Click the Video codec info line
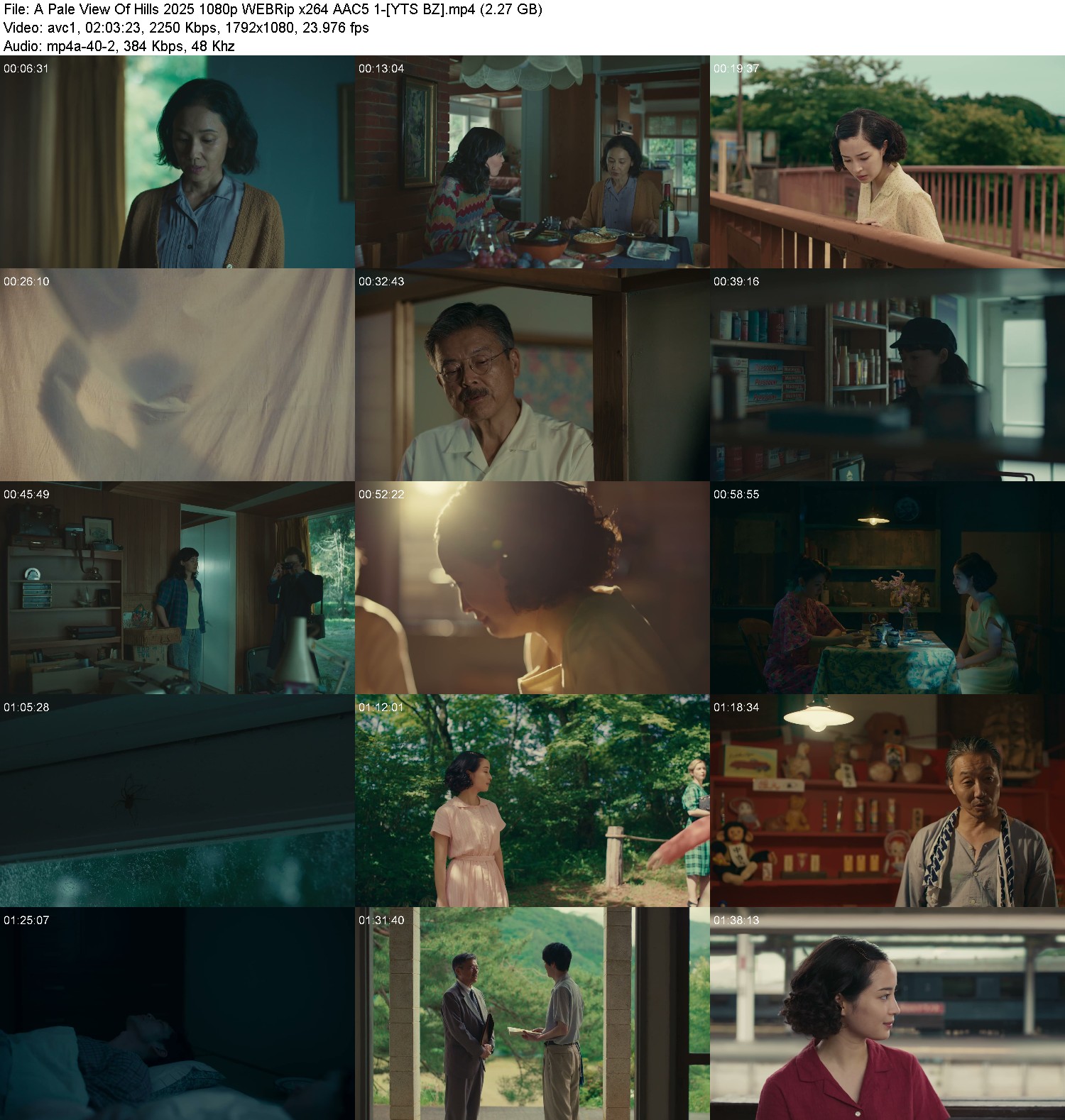The width and height of the screenshot is (1065, 1120). click(186, 28)
